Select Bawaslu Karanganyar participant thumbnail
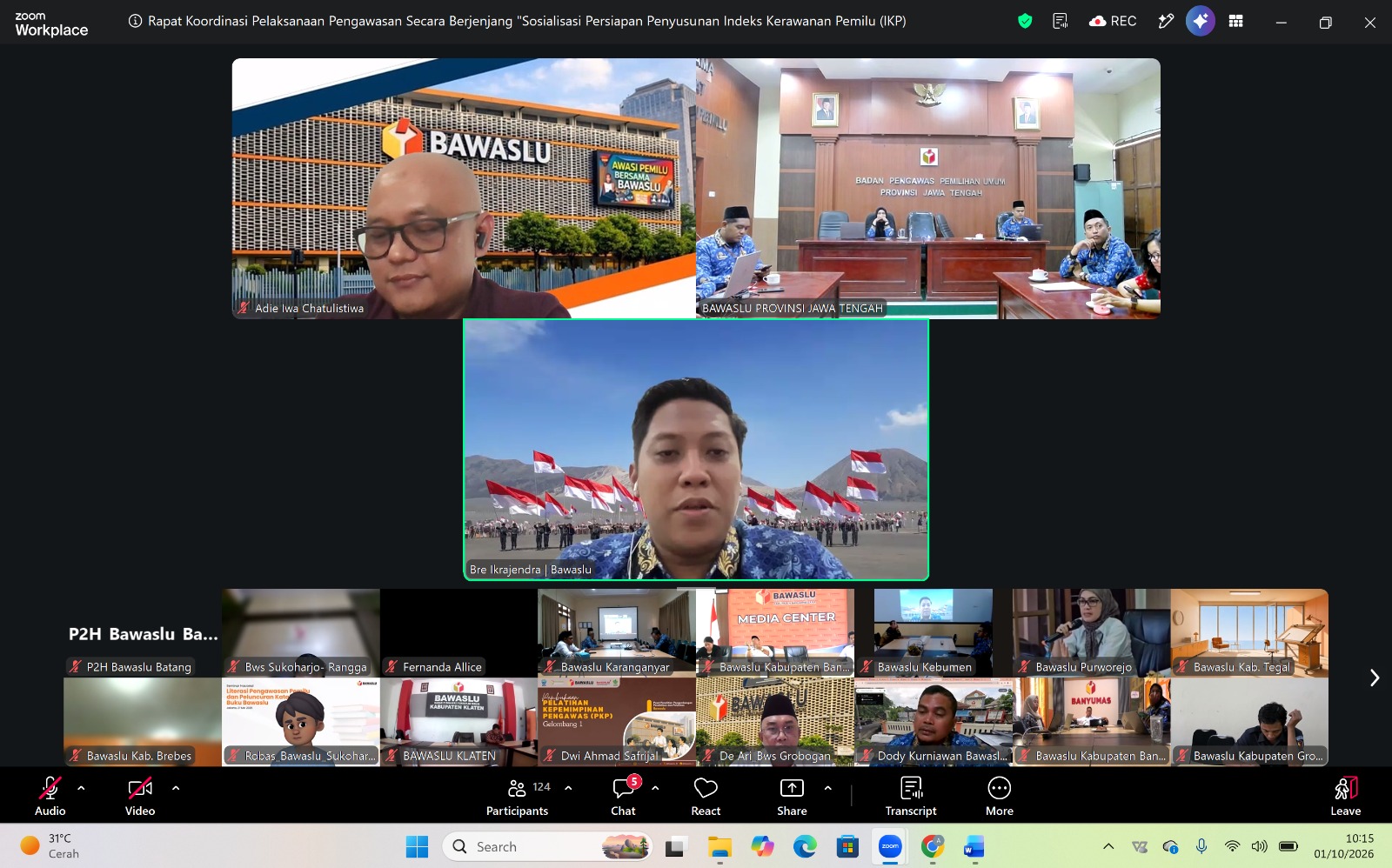This screenshot has height=868, width=1392. (617, 633)
